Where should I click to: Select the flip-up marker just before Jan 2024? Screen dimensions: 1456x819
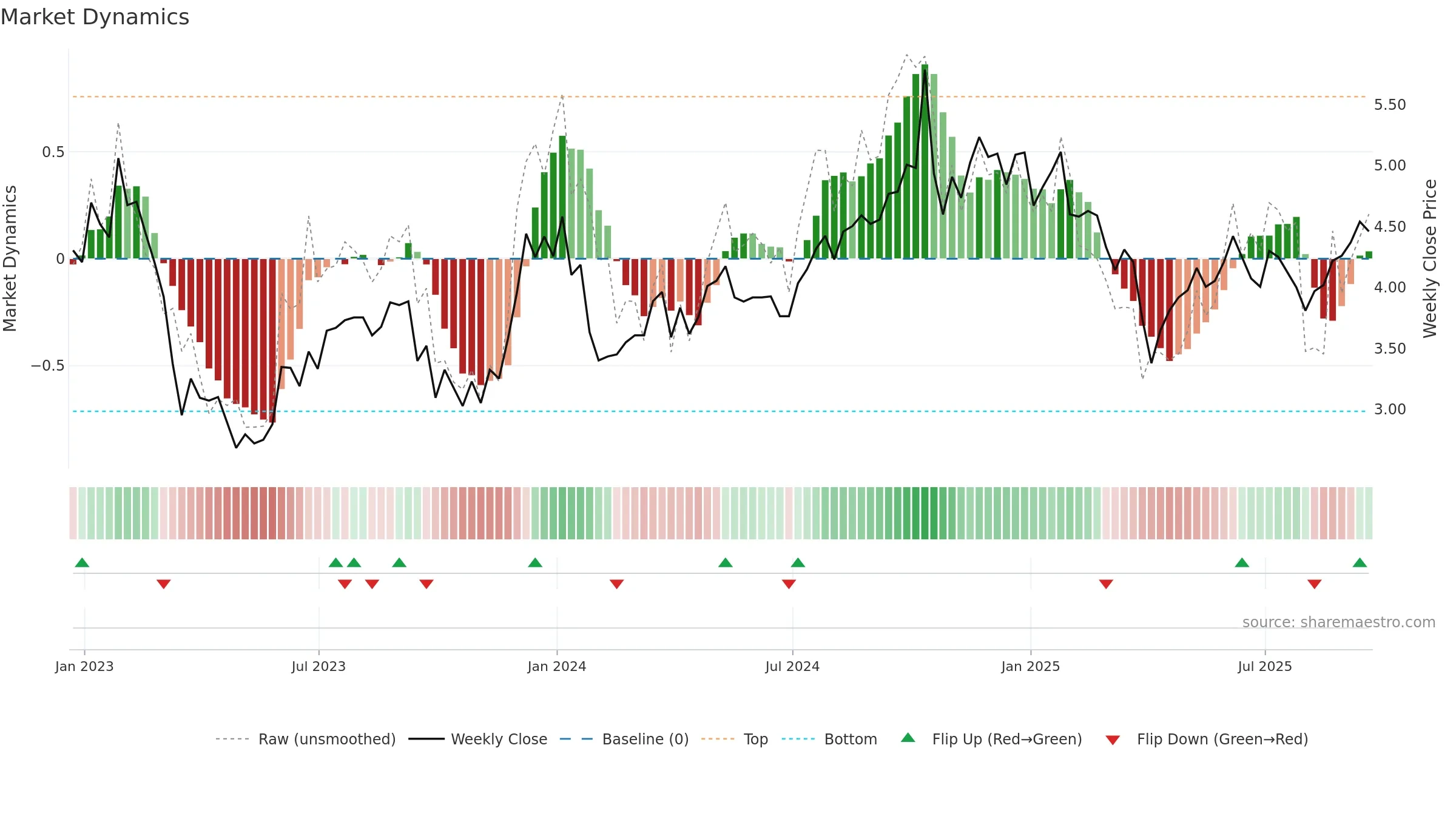pos(535,562)
